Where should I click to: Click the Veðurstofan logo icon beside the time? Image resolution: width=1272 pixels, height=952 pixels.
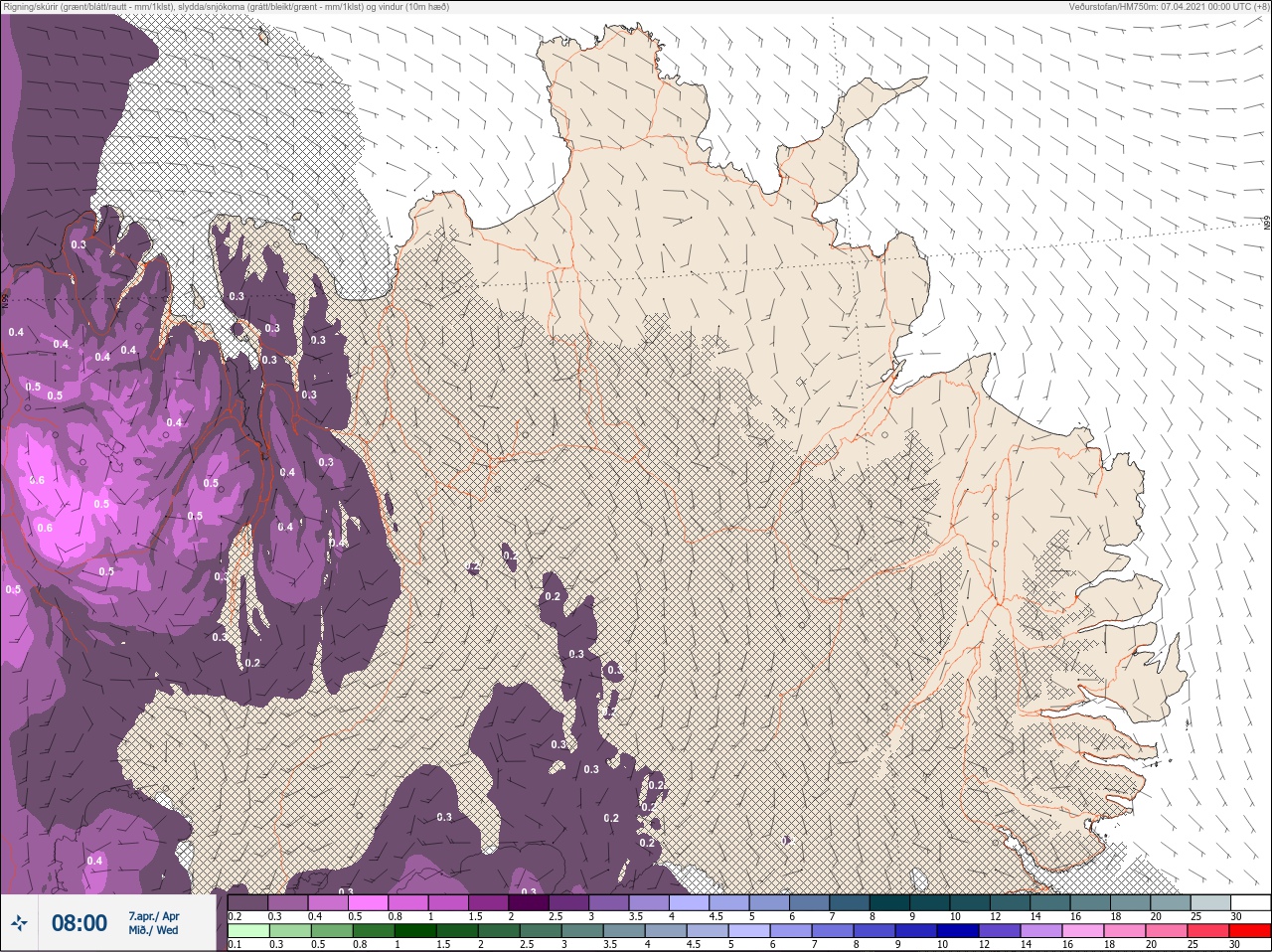[x=20, y=923]
